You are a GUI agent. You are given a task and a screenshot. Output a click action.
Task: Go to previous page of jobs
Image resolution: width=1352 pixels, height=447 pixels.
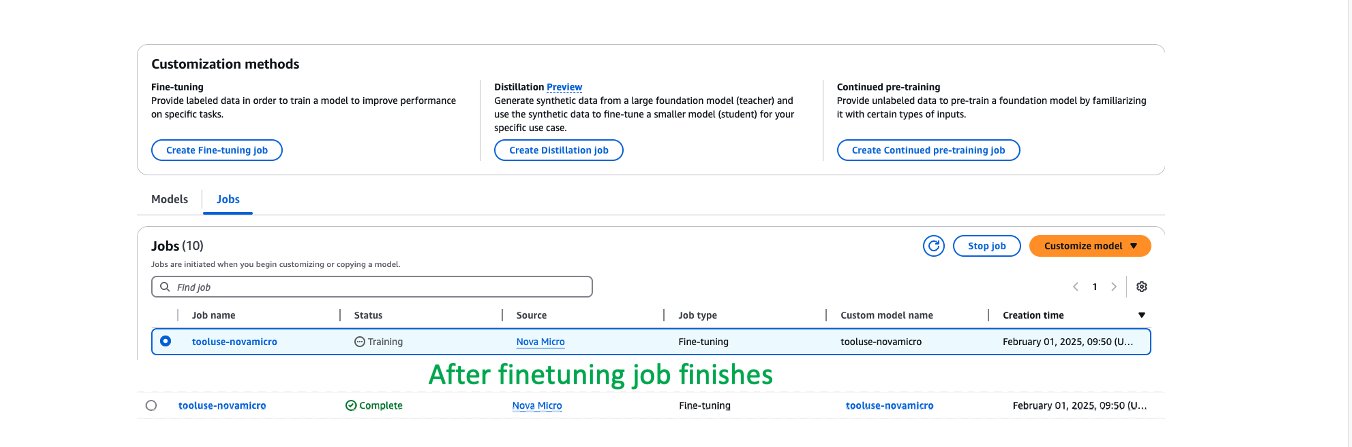click(1075, 287)
